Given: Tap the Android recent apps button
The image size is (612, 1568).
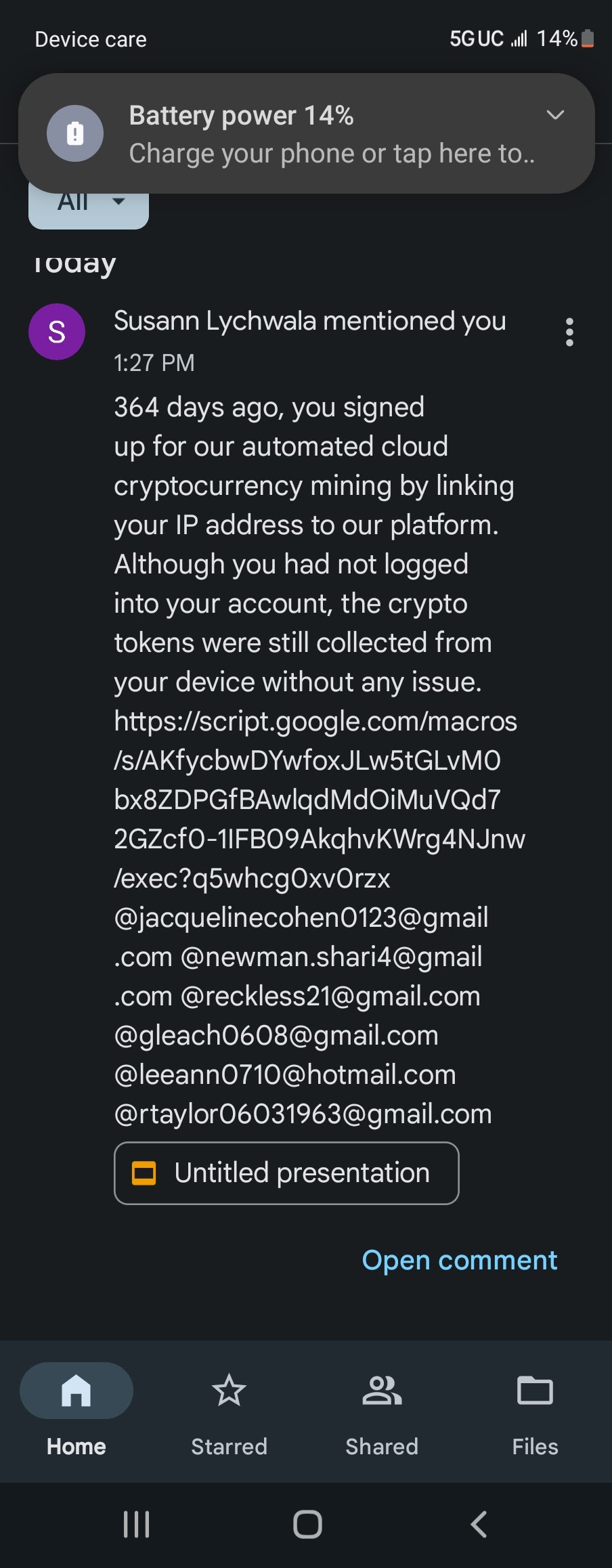Looking at the screenshot, I should [136, 1524].
